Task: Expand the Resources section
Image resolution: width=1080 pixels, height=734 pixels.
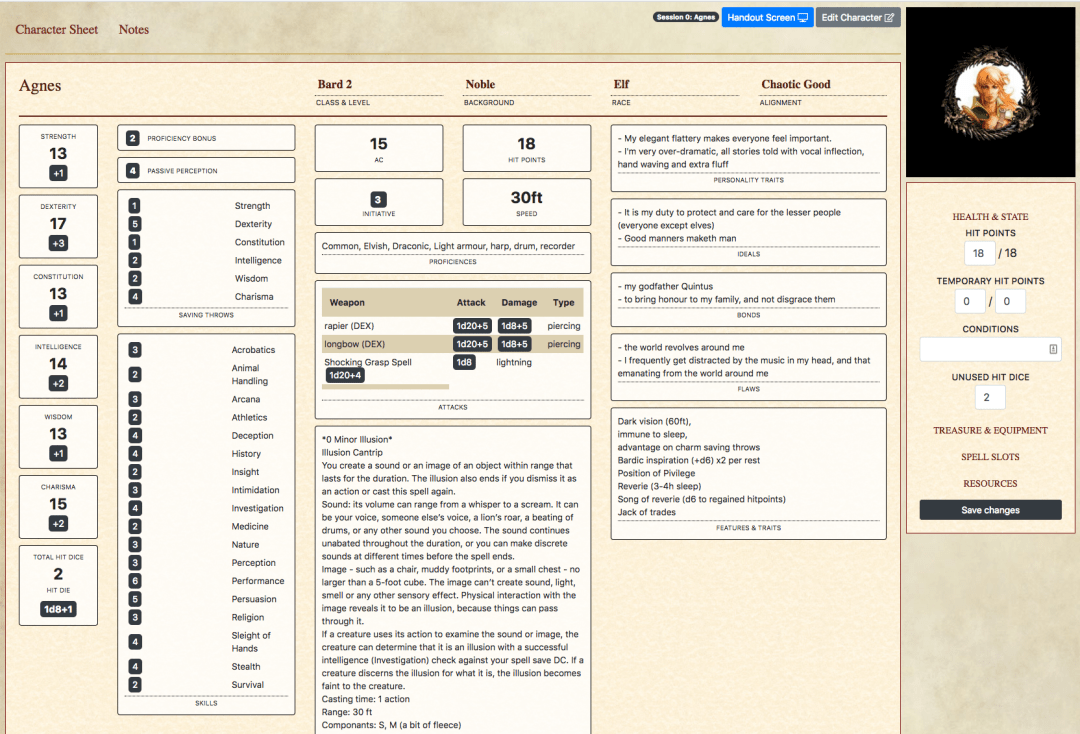Action: point(990,483)
